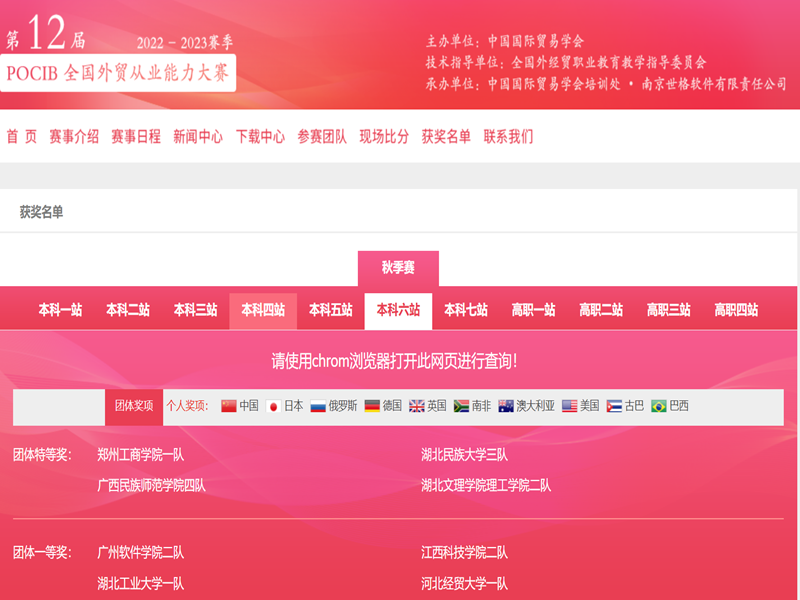Viewport: 800px width, 600px height.
Task: Click the 2022－2023赛季 text in banner
Action: click(185, 43)
